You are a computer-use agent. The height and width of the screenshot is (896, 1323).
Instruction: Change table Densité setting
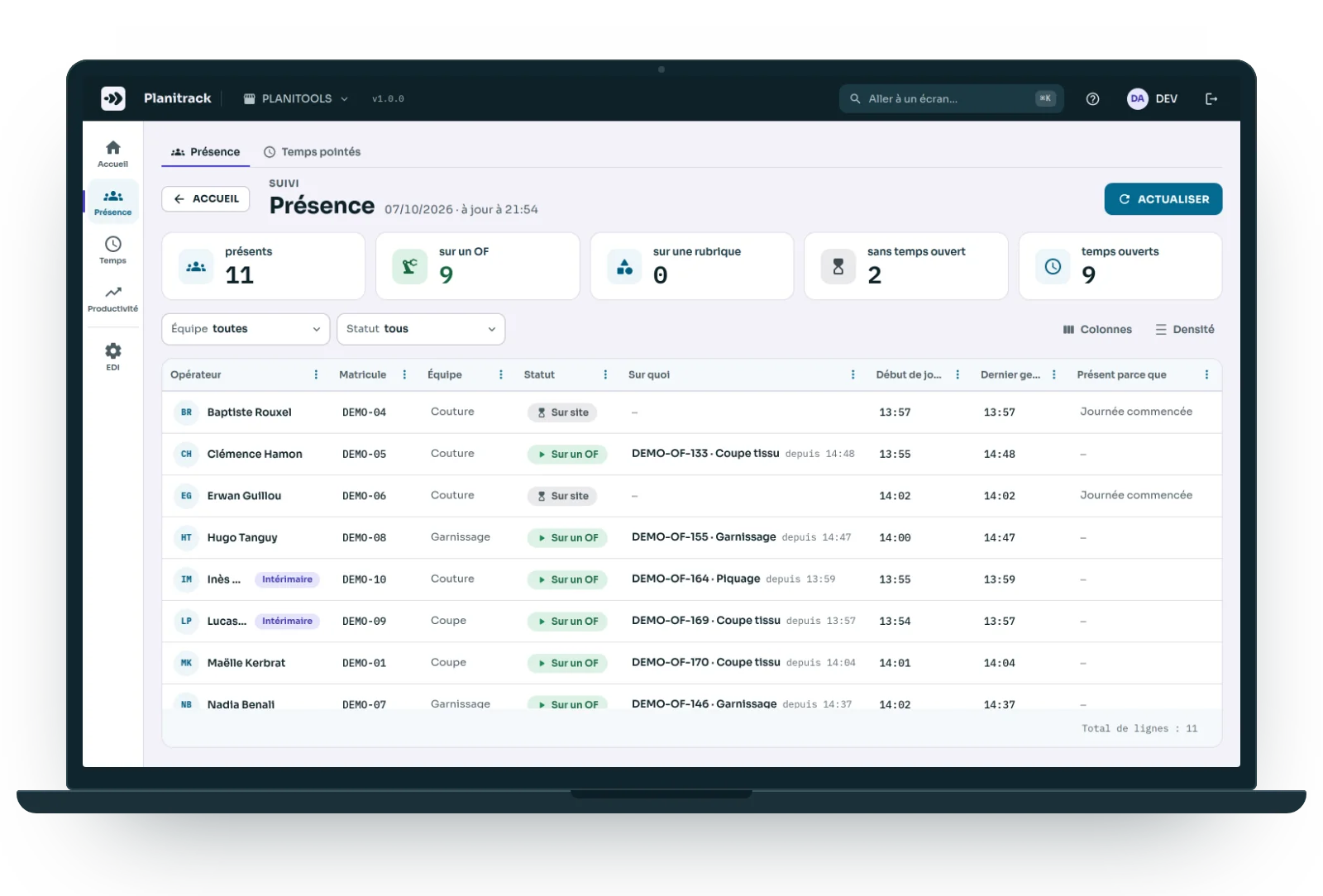(x=1185, y=329)
